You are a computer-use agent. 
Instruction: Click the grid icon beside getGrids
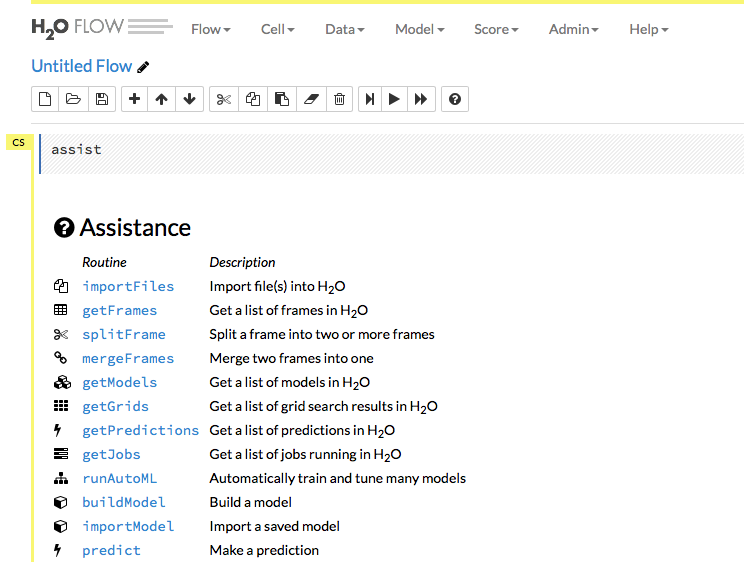61,406
